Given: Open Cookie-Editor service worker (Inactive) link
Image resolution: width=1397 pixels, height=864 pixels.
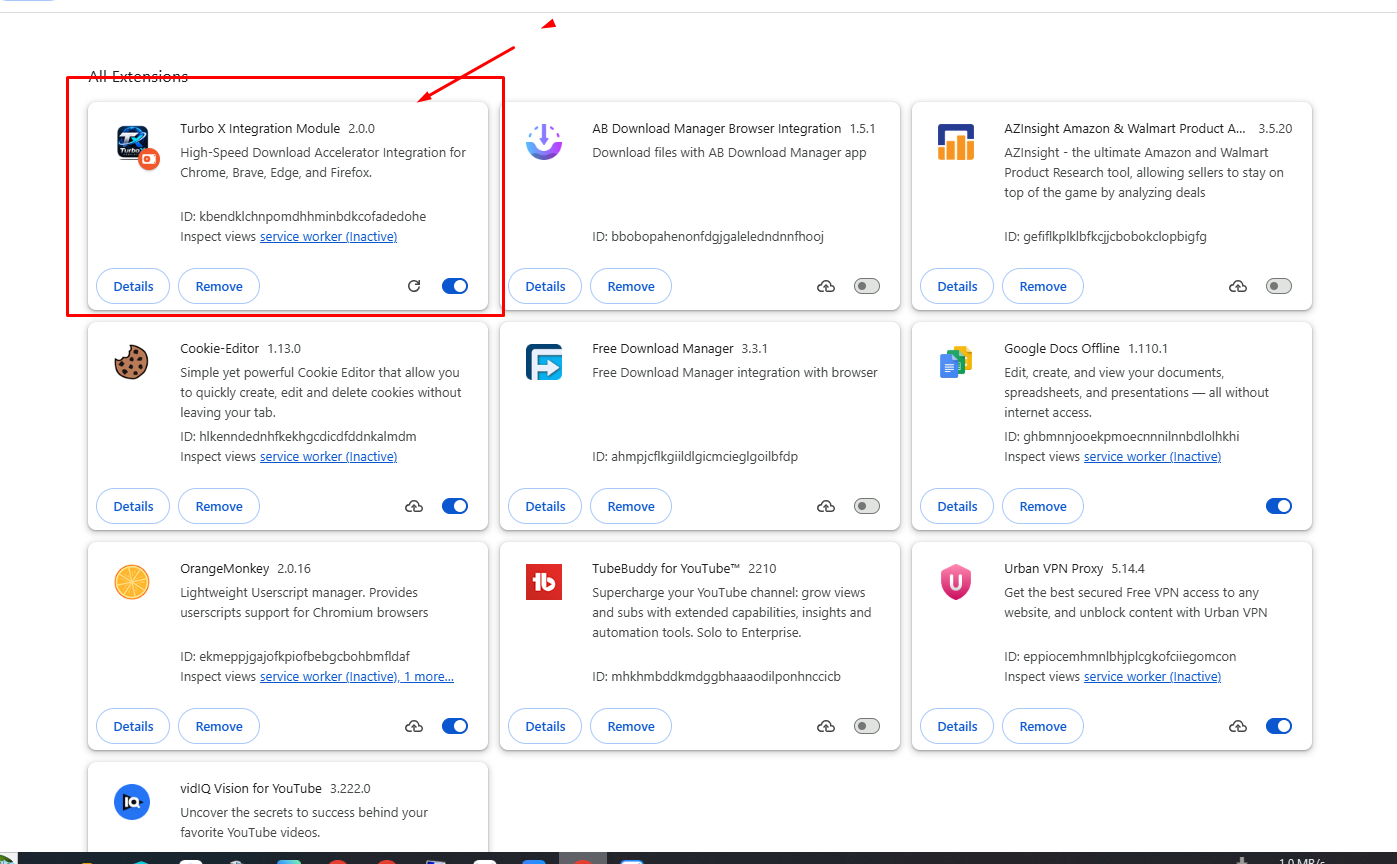Looking at the screenshot, I should (x=328, y=457).
